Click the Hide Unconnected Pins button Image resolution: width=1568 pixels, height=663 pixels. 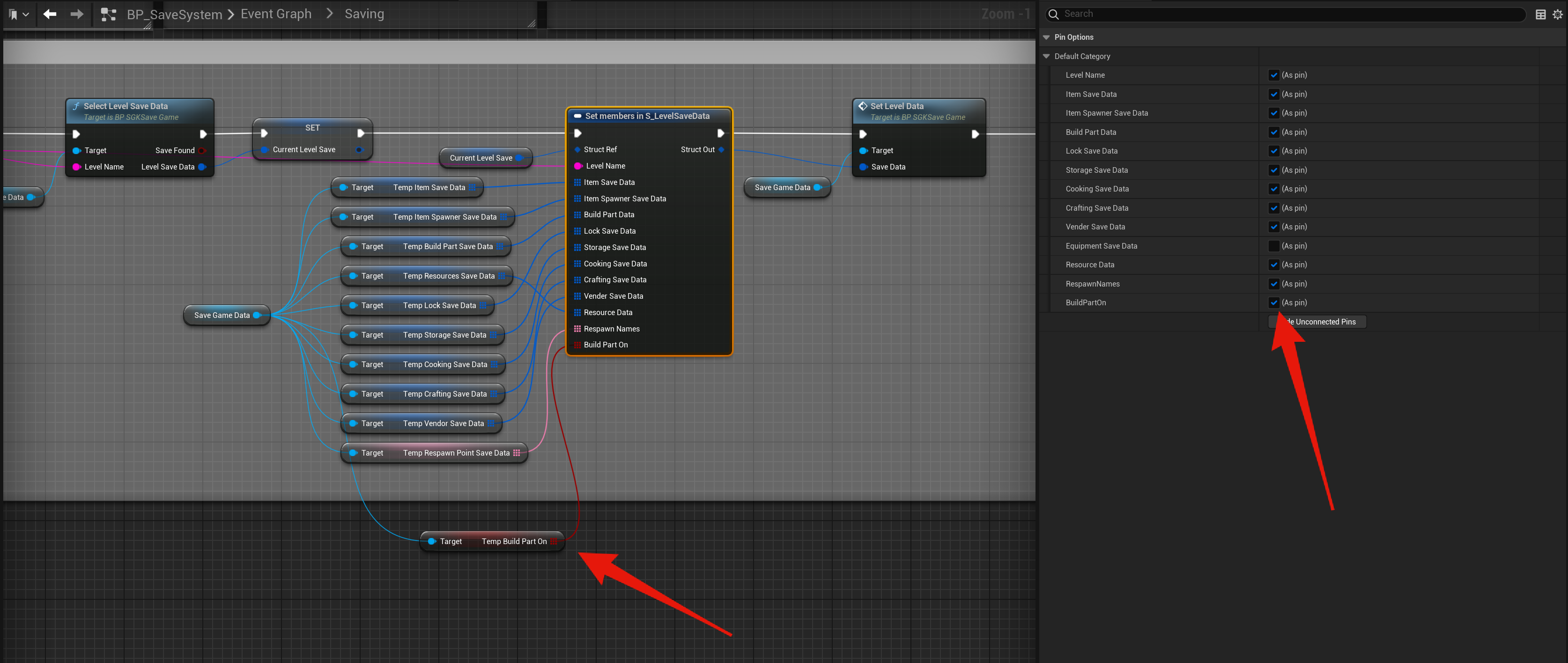(x=1324, y=322)
